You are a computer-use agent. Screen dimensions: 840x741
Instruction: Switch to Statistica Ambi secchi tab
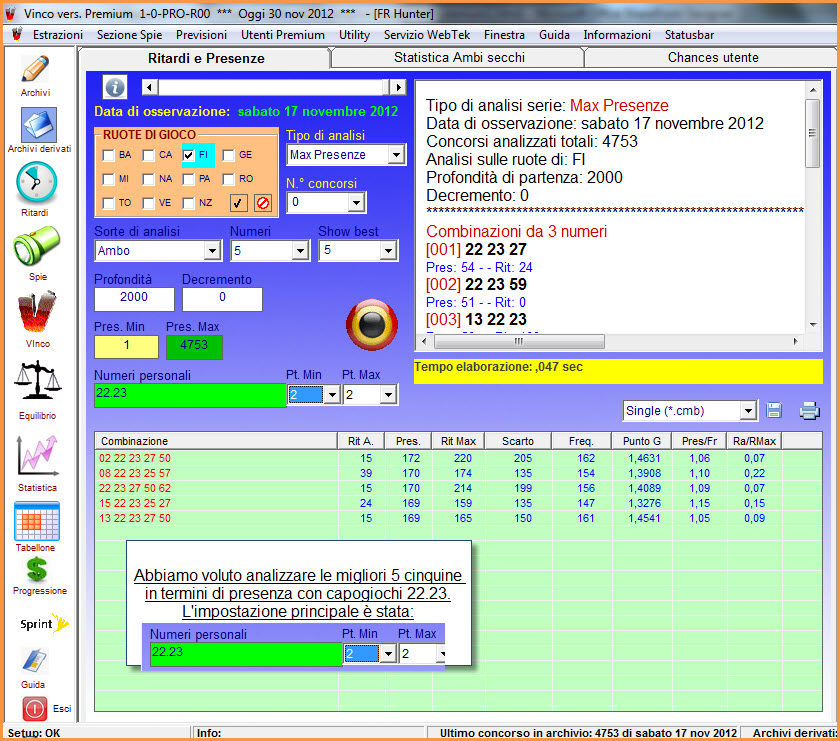coord(459,57)
